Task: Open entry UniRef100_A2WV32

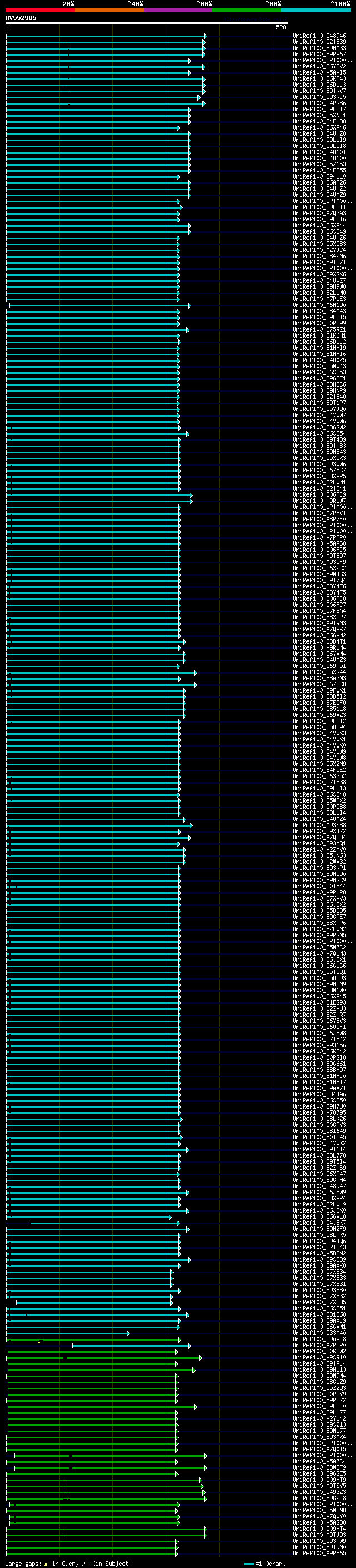Action: pos(319,861)
